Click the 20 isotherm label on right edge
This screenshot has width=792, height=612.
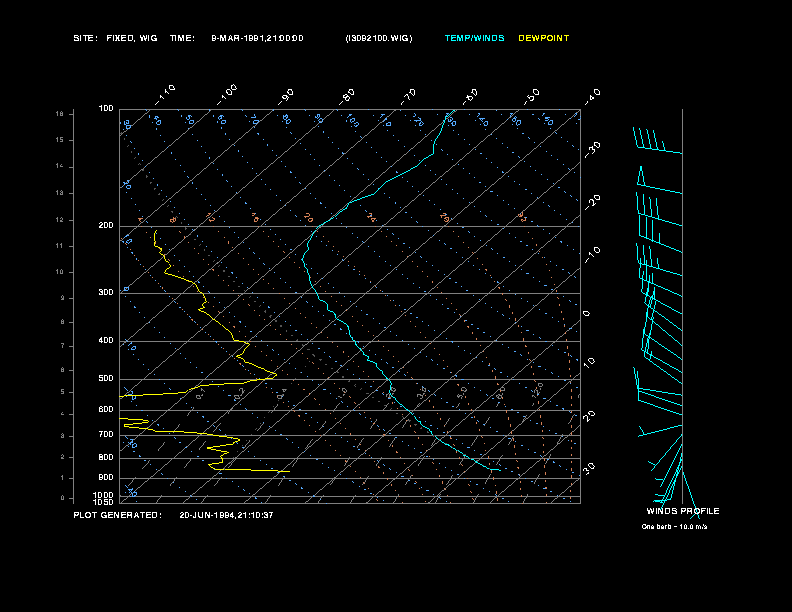pos(589,416)
